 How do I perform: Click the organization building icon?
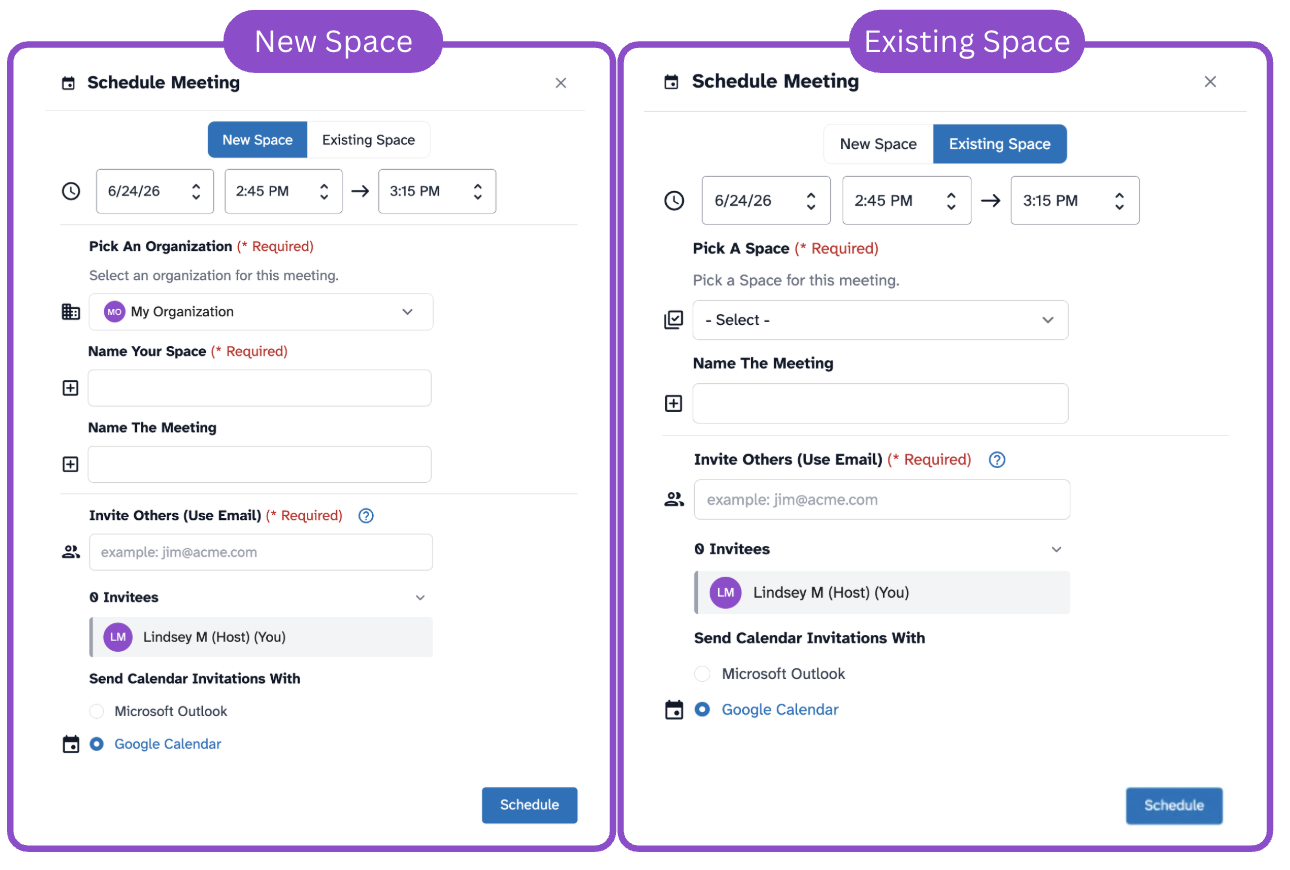tap(71, 312)
